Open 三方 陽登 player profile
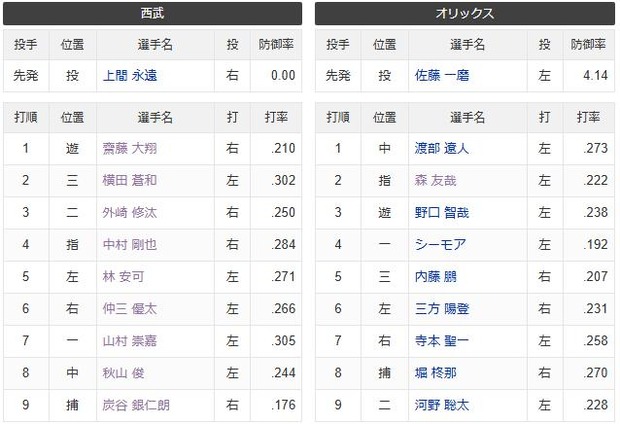 pyautogui.click(x=442, y=309)
